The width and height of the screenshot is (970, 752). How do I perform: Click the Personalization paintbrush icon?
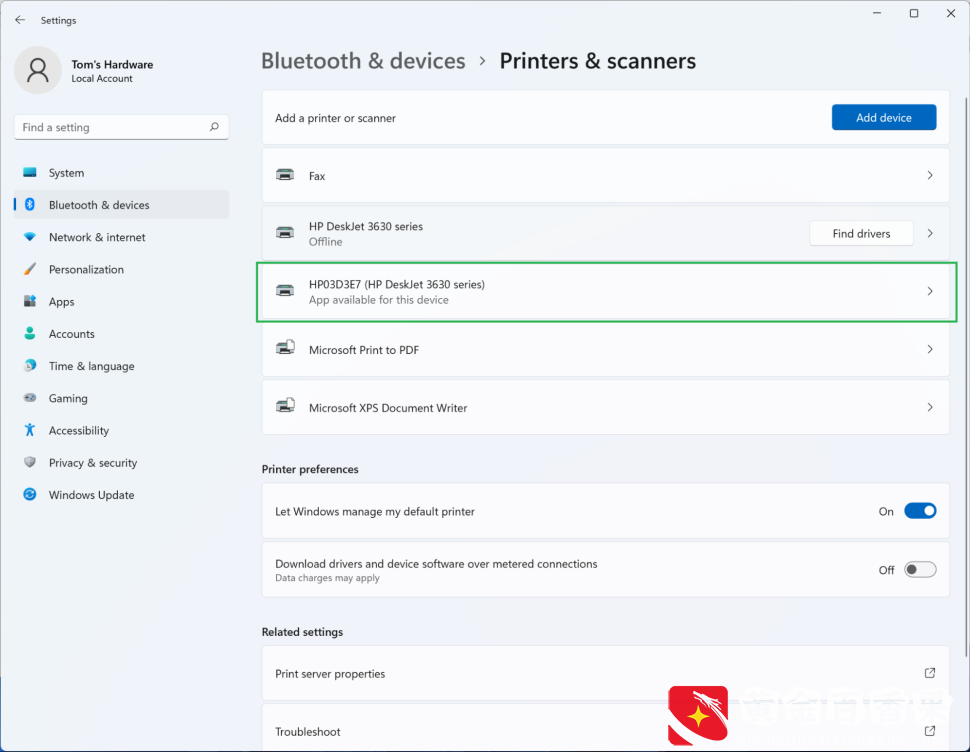pyautogui.click(x=30, y=269)
